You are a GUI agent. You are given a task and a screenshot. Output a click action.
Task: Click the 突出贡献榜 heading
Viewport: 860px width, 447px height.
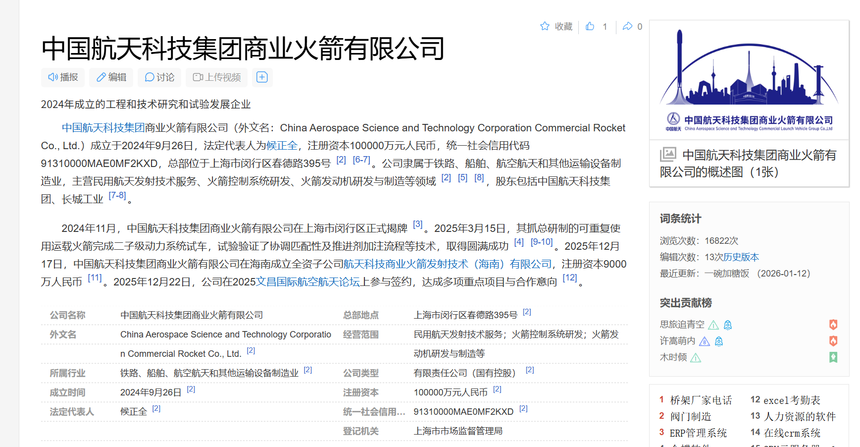(x=686, y=303)
